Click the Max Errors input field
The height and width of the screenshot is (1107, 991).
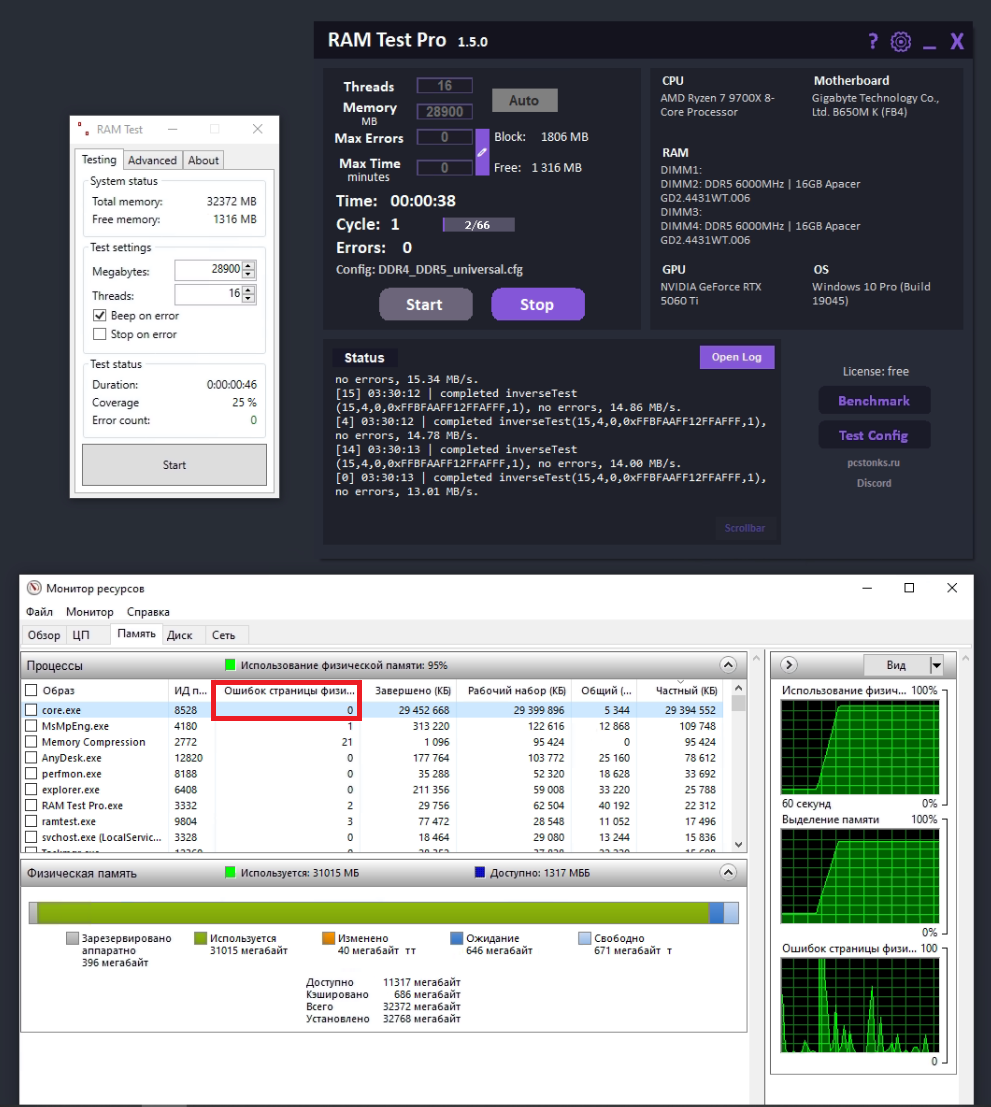click(x=444, y=137)
